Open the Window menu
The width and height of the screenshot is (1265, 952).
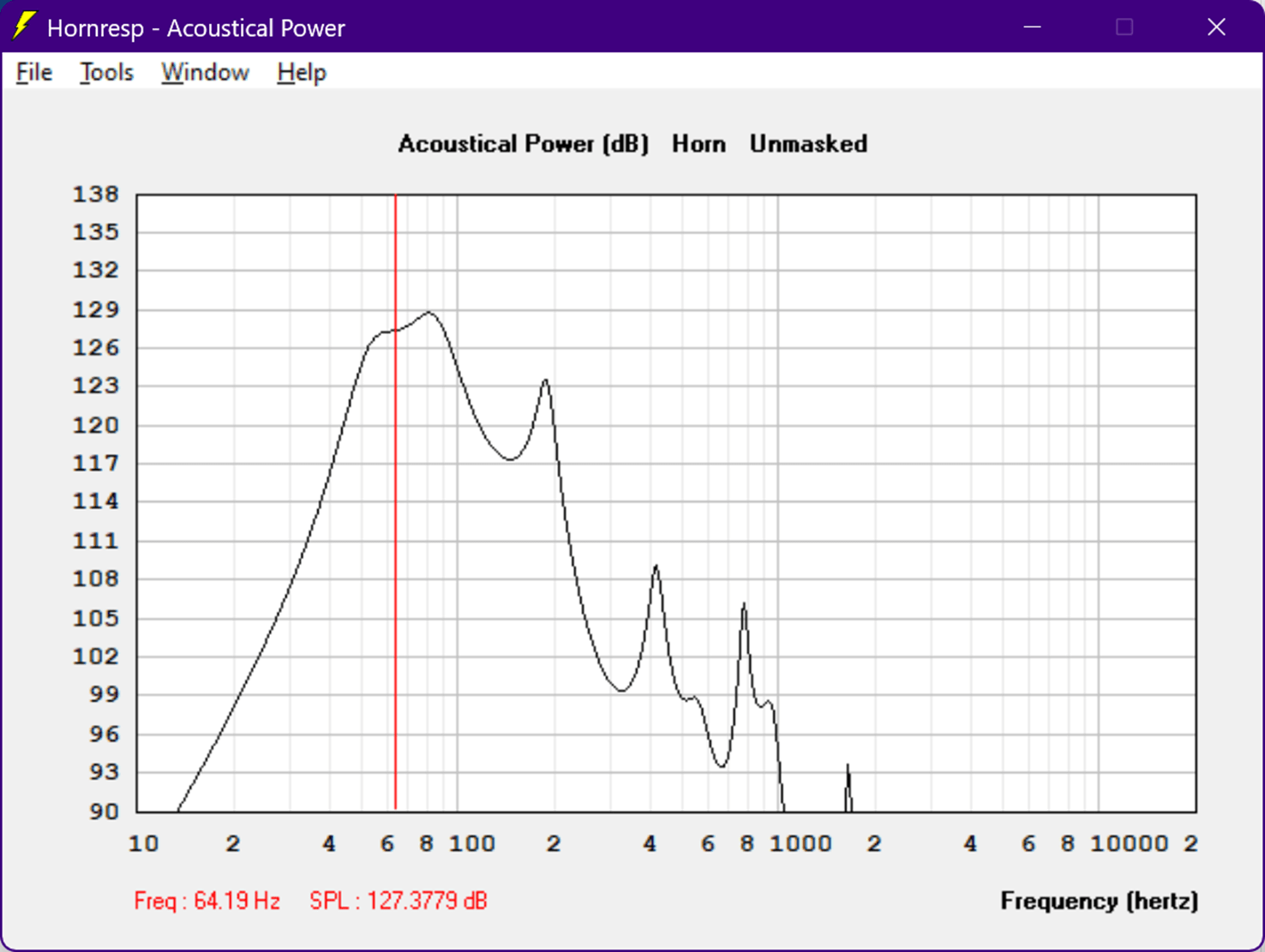pos(205,73)
